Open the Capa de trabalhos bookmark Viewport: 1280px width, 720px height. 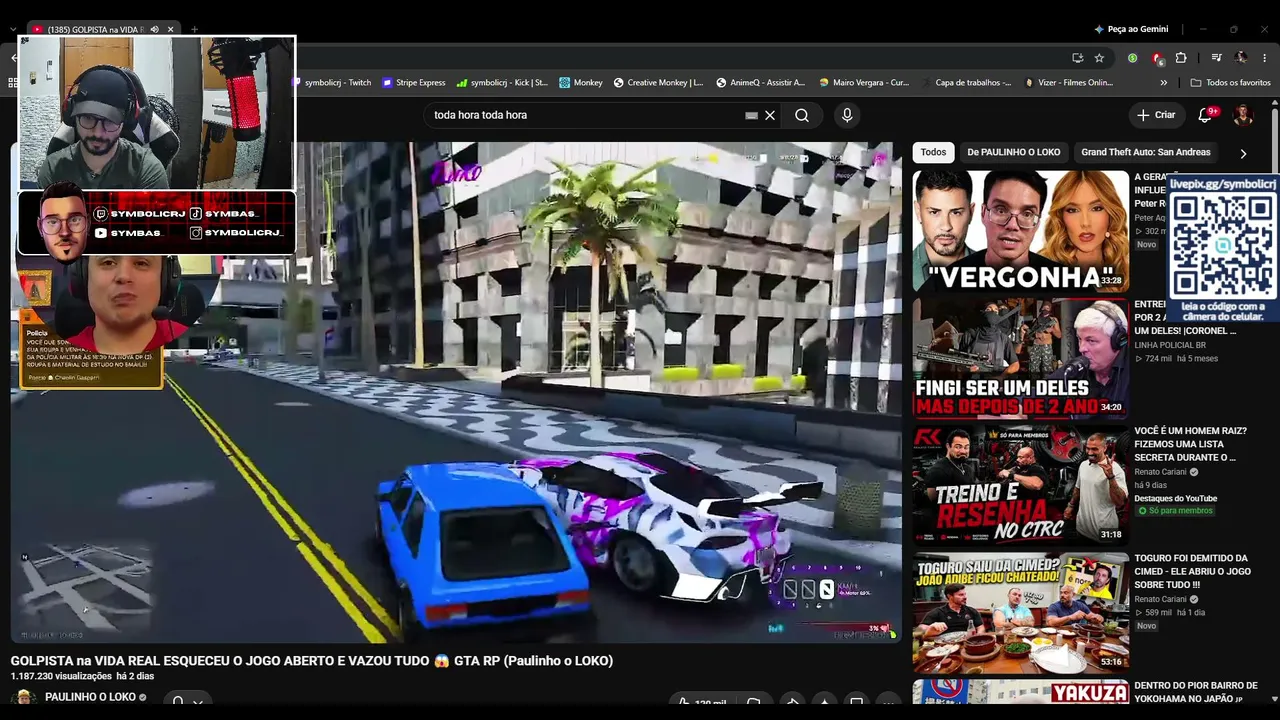tap(966, 83)
